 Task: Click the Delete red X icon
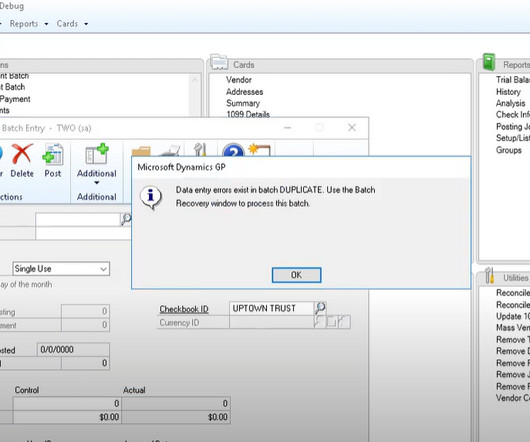(22, 154)
